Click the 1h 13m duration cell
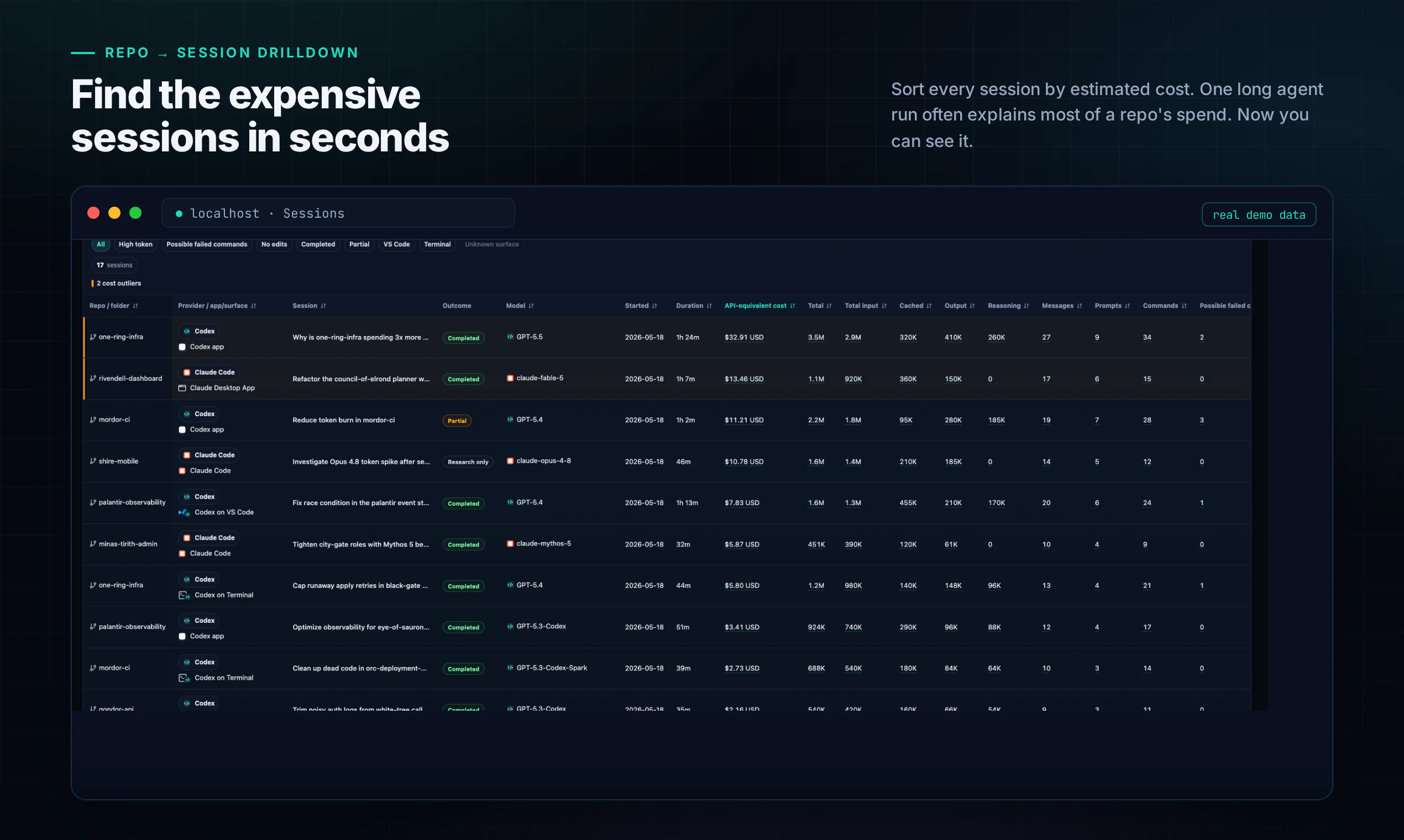Screen dimensions: 1404x840 click(x=687, y=503)
